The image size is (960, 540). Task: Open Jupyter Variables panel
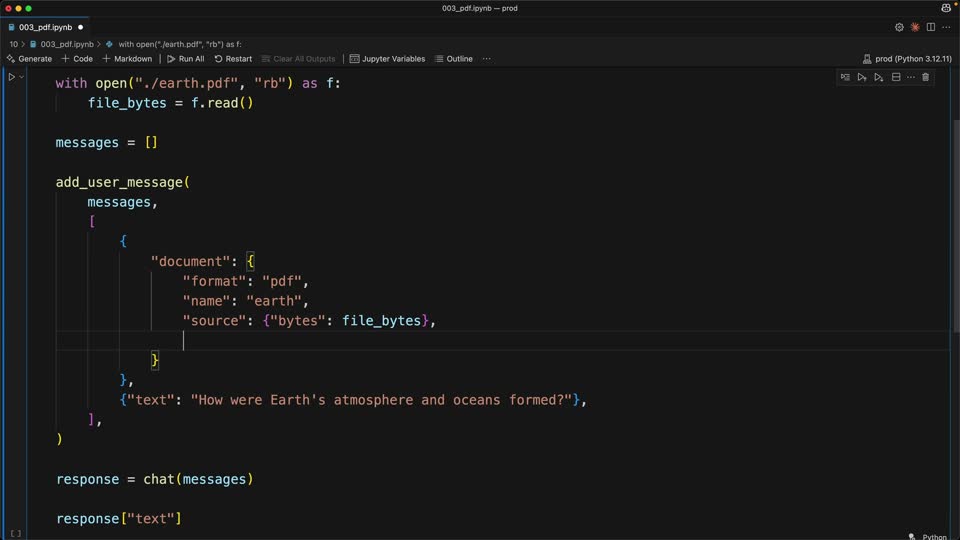click(x=387, y=59)
